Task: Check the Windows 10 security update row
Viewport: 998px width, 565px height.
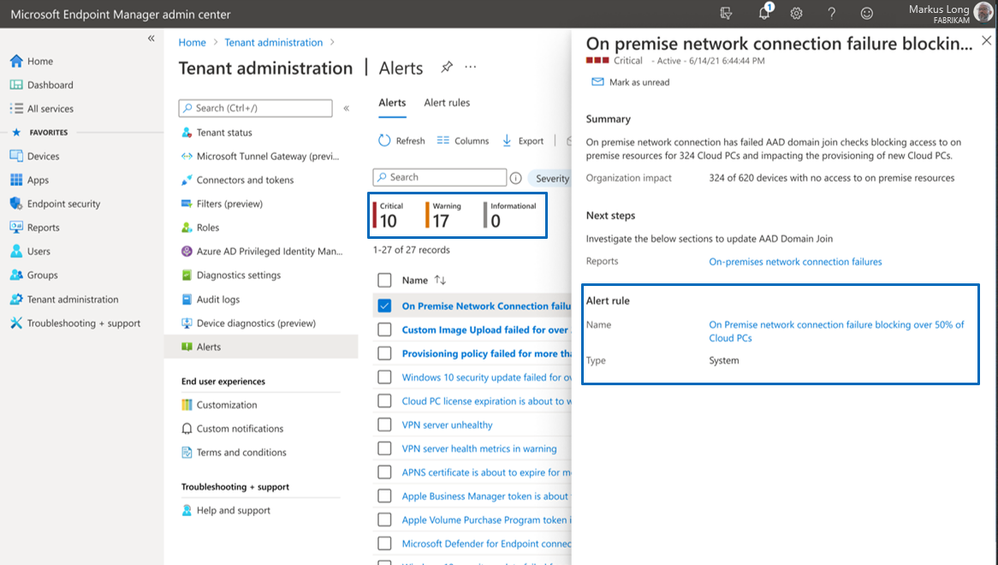Action: point(384,377)
